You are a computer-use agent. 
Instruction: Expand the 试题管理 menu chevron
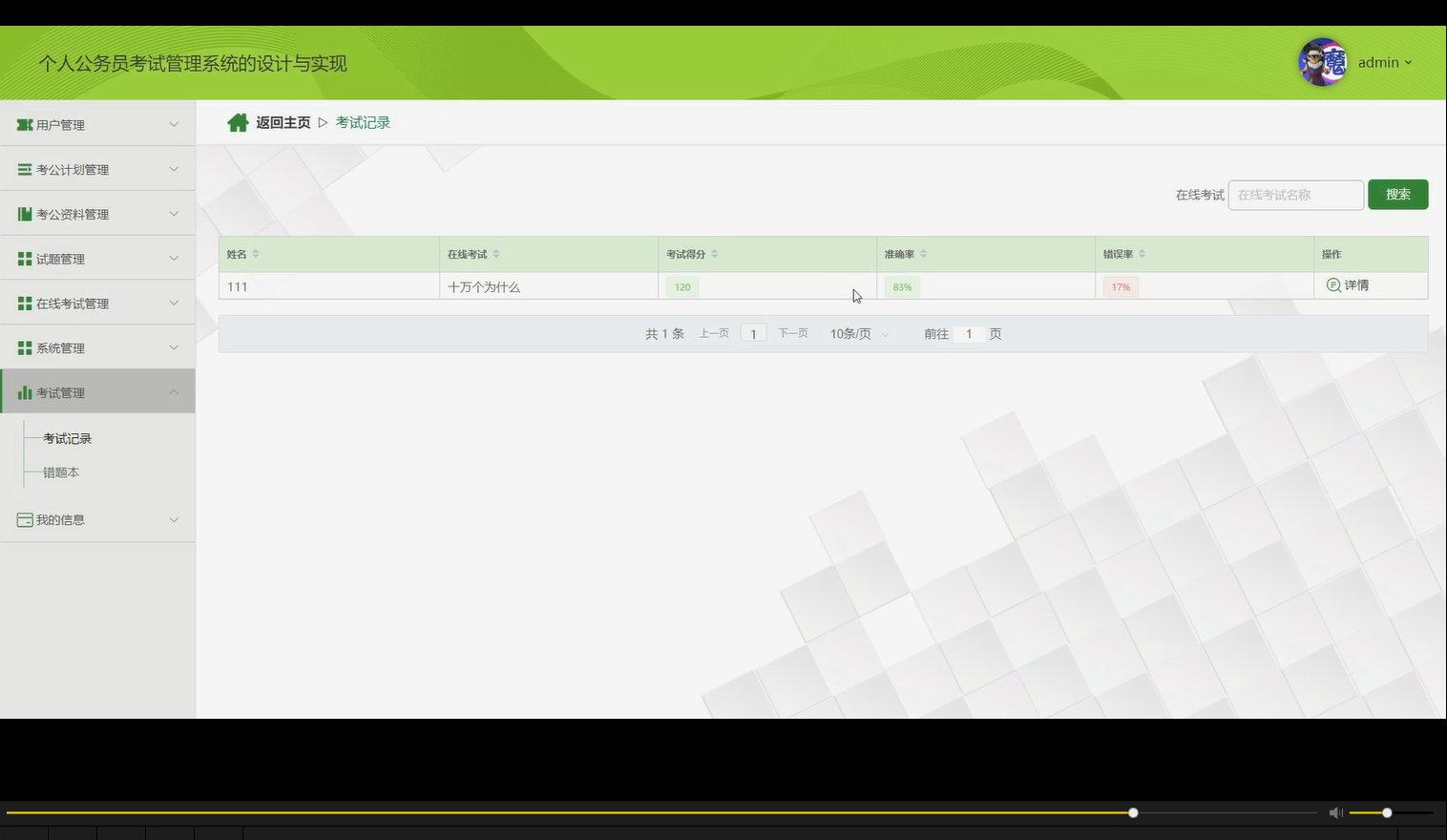(174, 258)
